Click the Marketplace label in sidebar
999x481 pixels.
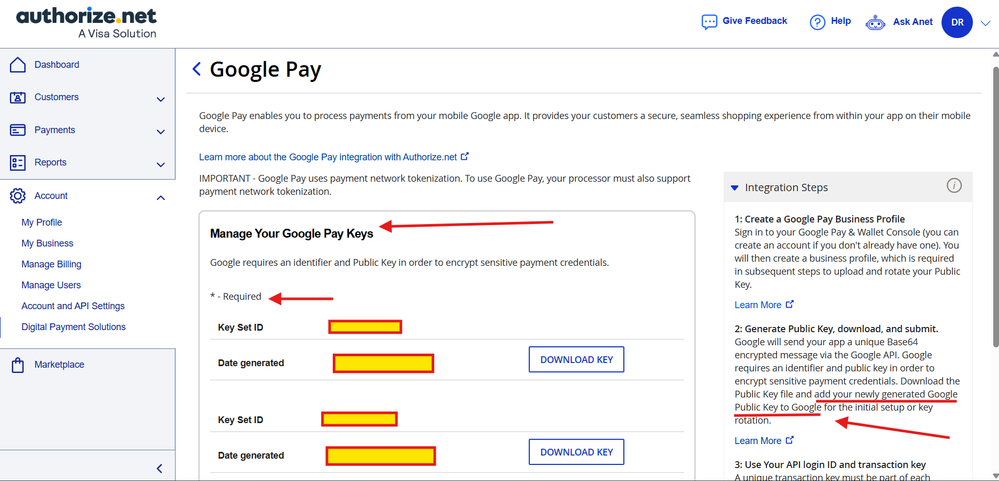coord(59,364)
